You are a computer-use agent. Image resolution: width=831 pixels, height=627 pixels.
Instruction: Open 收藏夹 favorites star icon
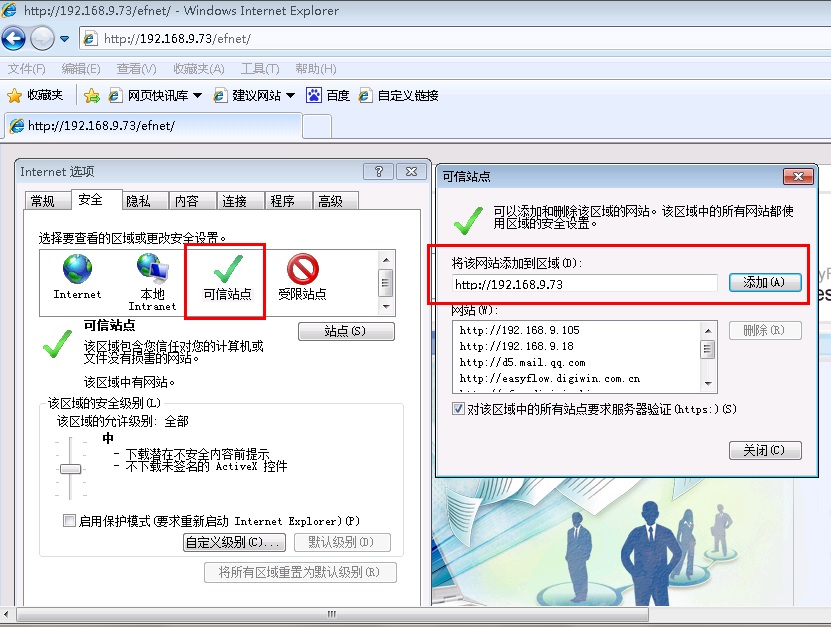(15, 95)
